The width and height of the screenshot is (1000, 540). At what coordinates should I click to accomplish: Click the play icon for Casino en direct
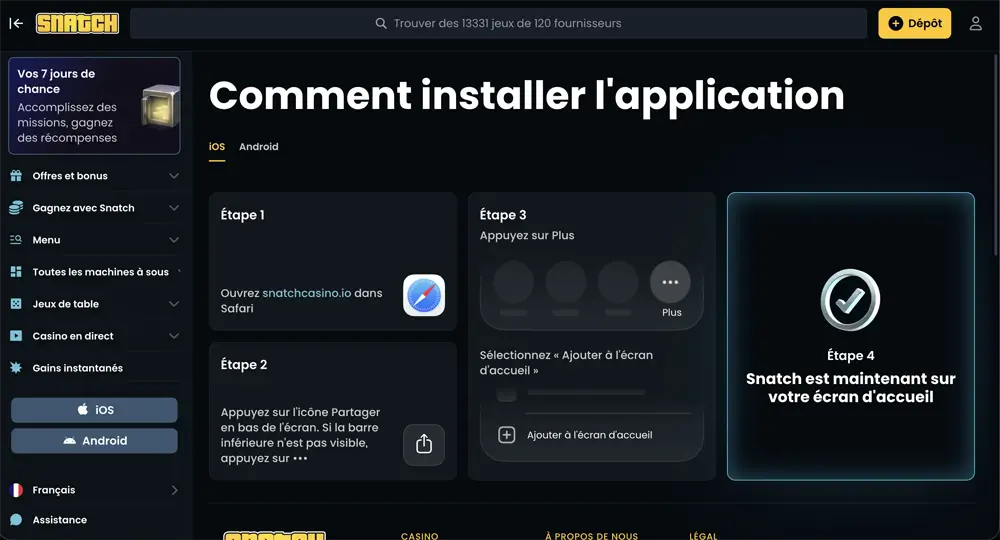click(x=16, y=336)
